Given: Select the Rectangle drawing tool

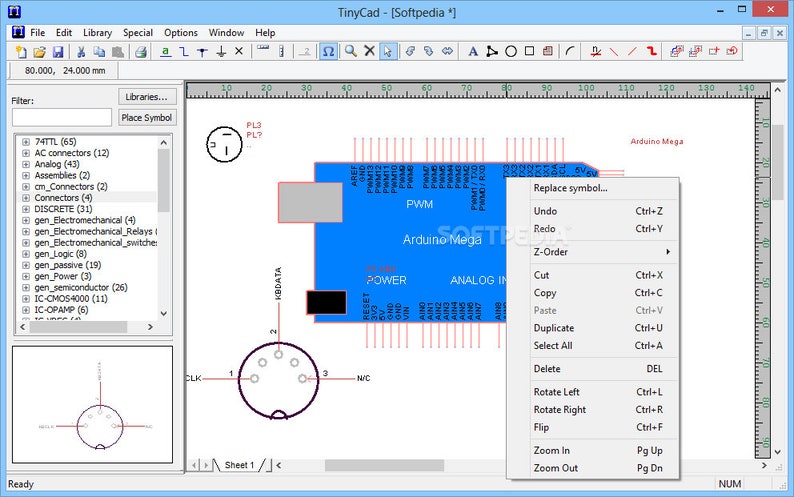Looking at the screenshot, I should pyautogui.click(x=529, y=51).
